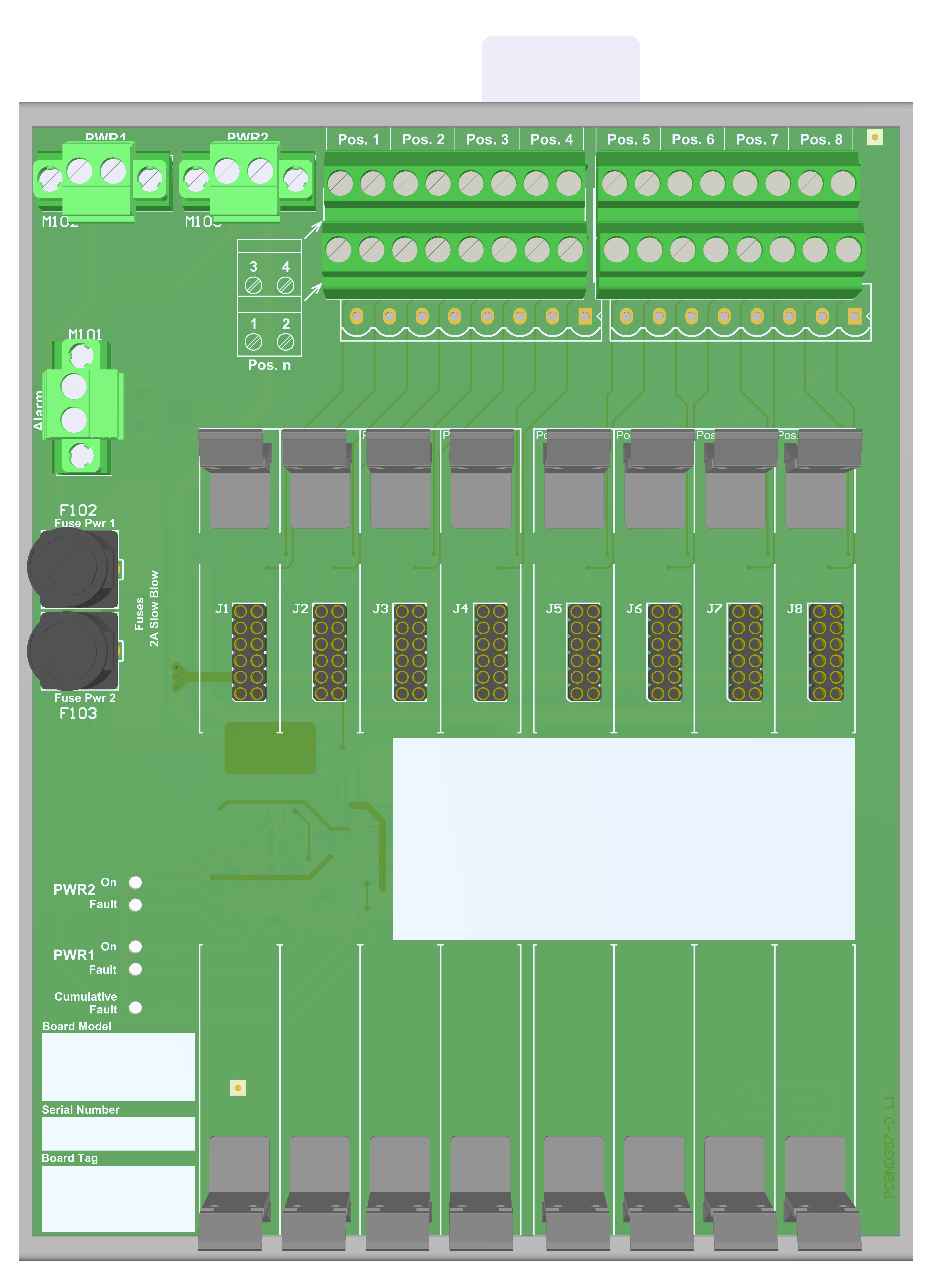The image size is (932, 1288).
Task: Click the 'PWR1' status label text
Action: pos(74,955)
